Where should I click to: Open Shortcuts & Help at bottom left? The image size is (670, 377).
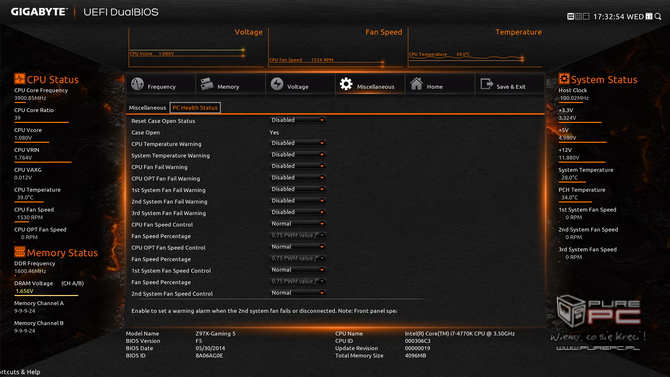20,372
